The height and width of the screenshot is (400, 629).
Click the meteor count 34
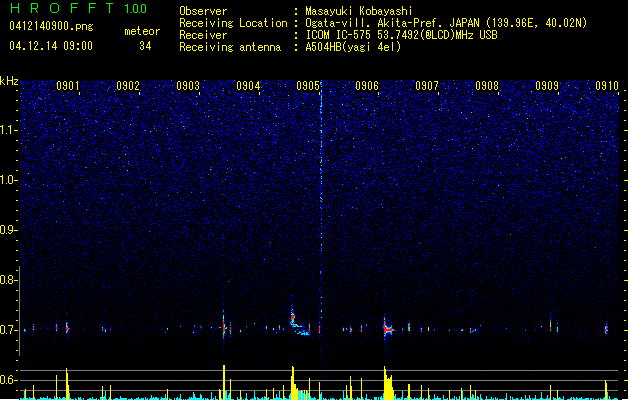145,46
